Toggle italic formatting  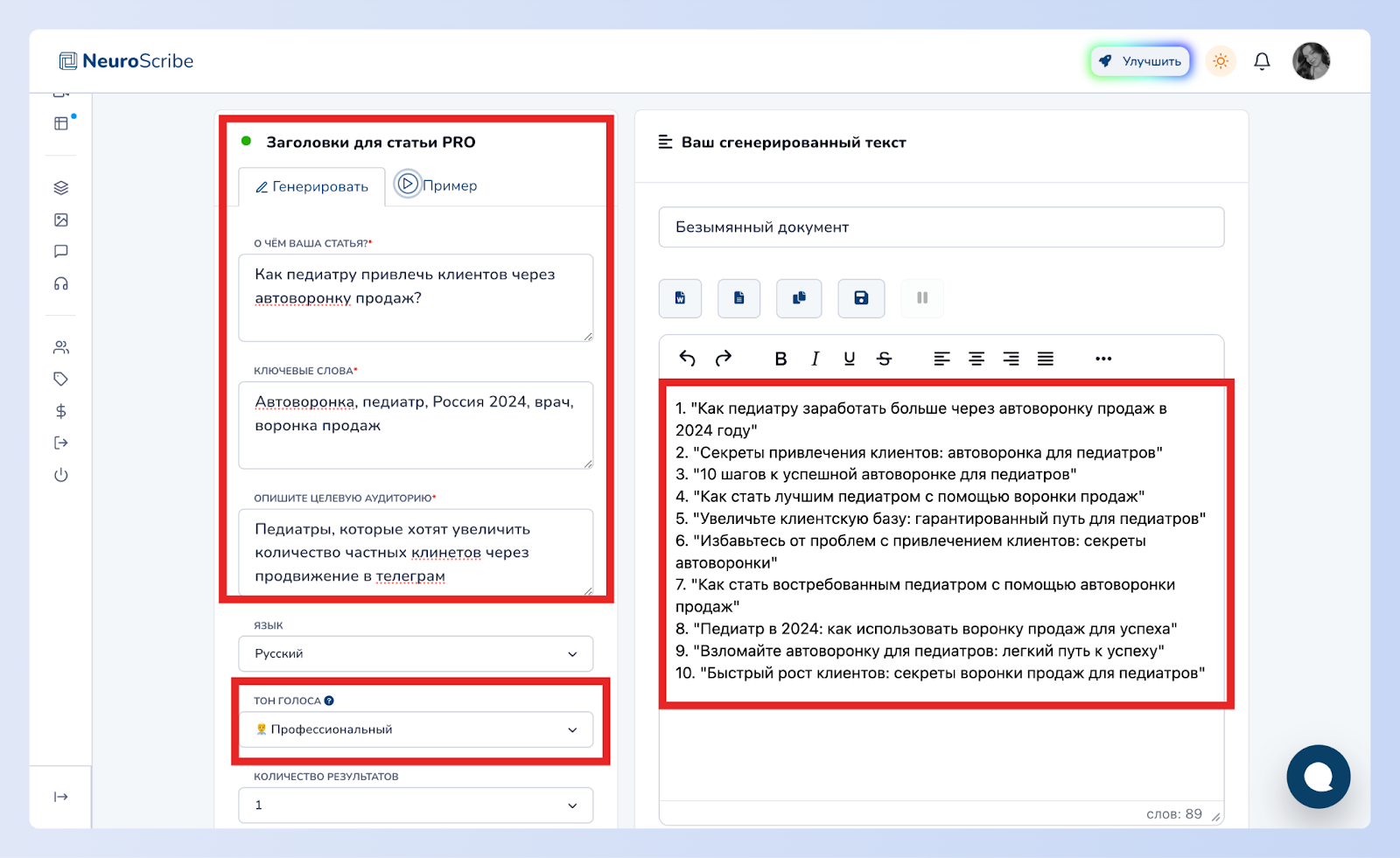(x=815, y=359)
